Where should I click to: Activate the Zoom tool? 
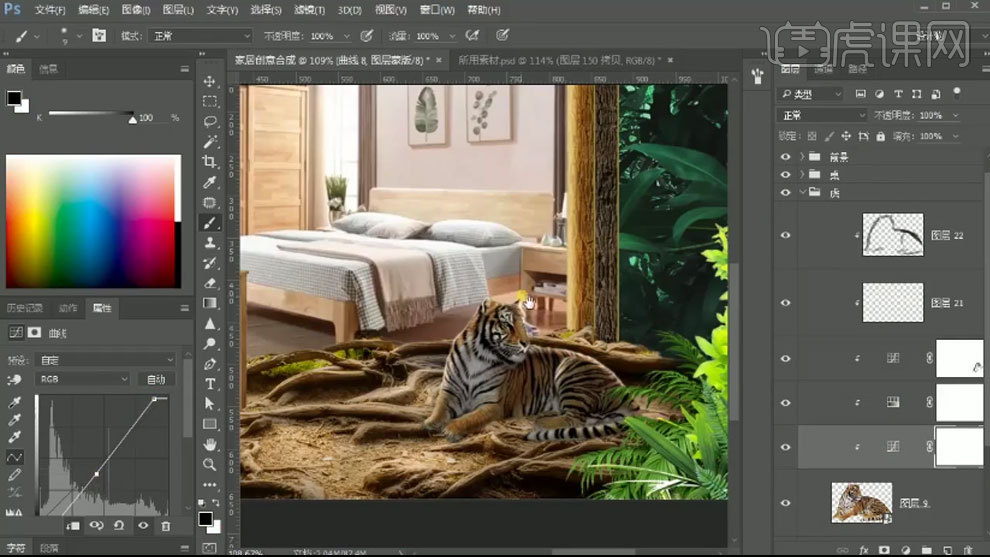[x=210, y=465]
